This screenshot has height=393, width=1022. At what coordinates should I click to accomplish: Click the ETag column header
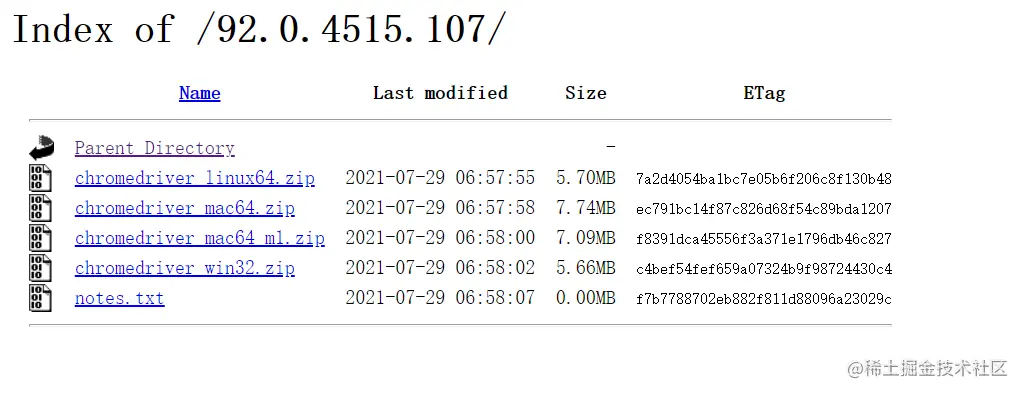tap(764, 93)
